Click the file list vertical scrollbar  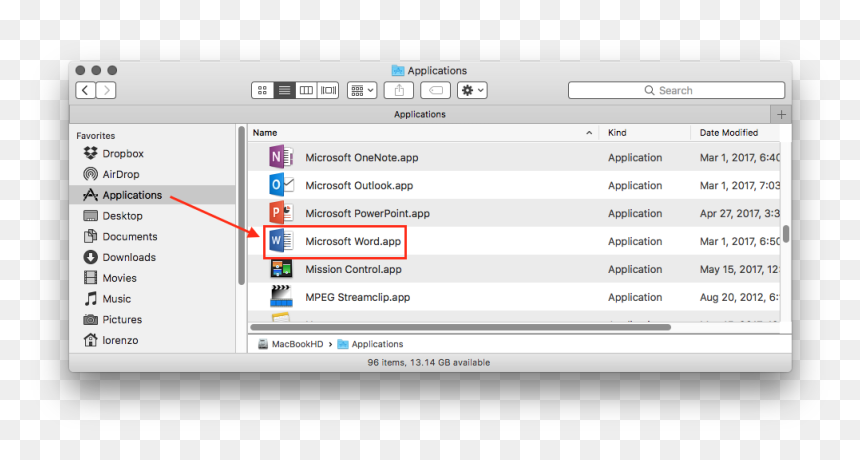[786, 234]
